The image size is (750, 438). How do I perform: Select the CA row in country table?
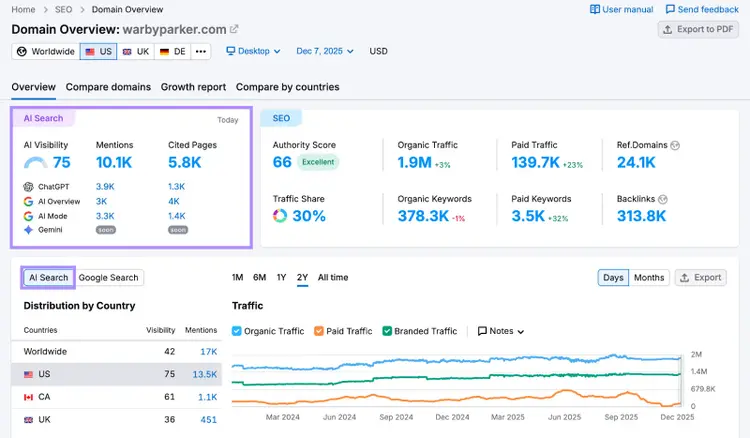point(116,397)
